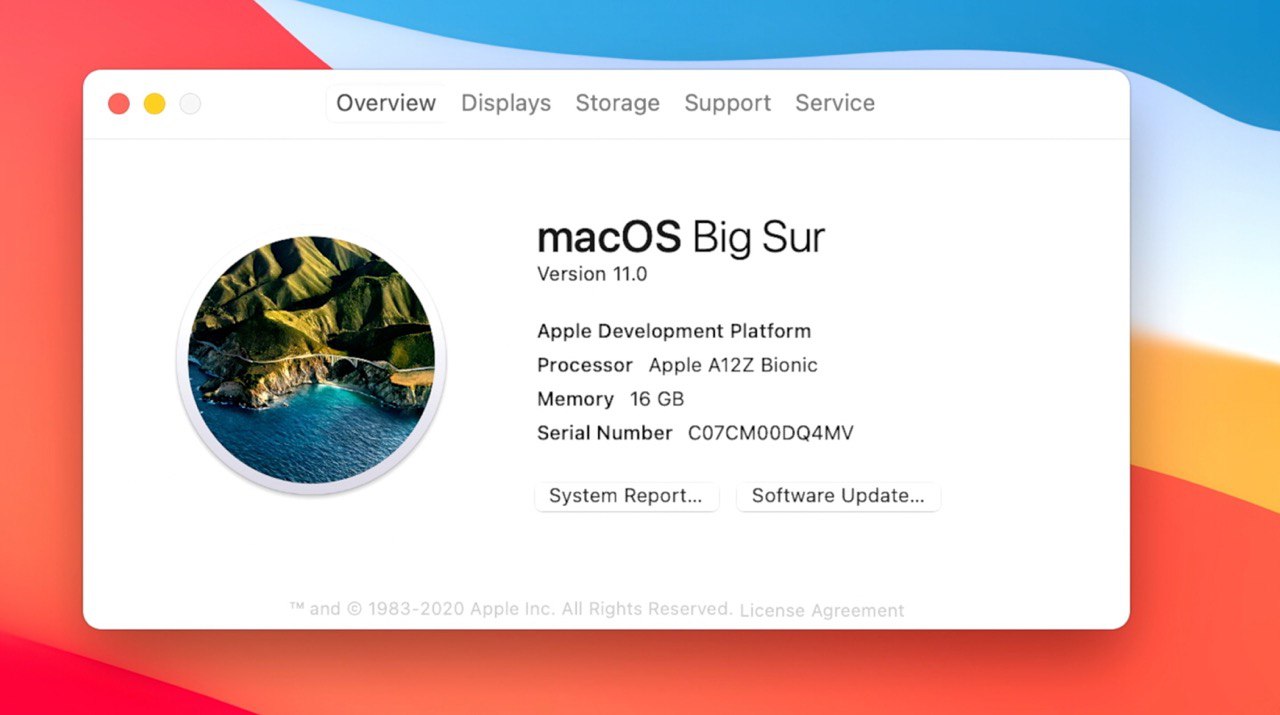The image size is (1280, 715).
Task: Open the Service tab
Action: coord(835,103)
